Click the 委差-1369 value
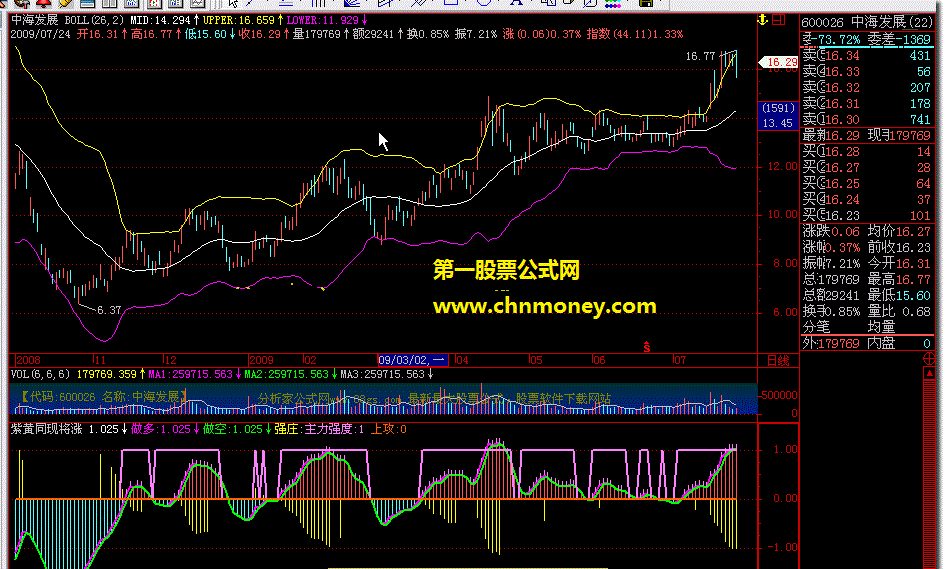Image resolution: width=946 pixels, height=569 pixels. [899, 39]
